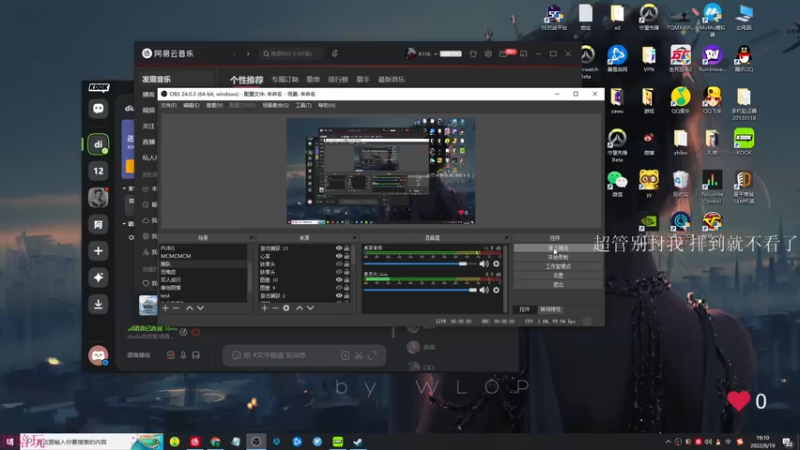This screenshot has height=450, width=800.
Task: Open the 文件(F) menu in OBS
Action: click(x=168, y=105)
